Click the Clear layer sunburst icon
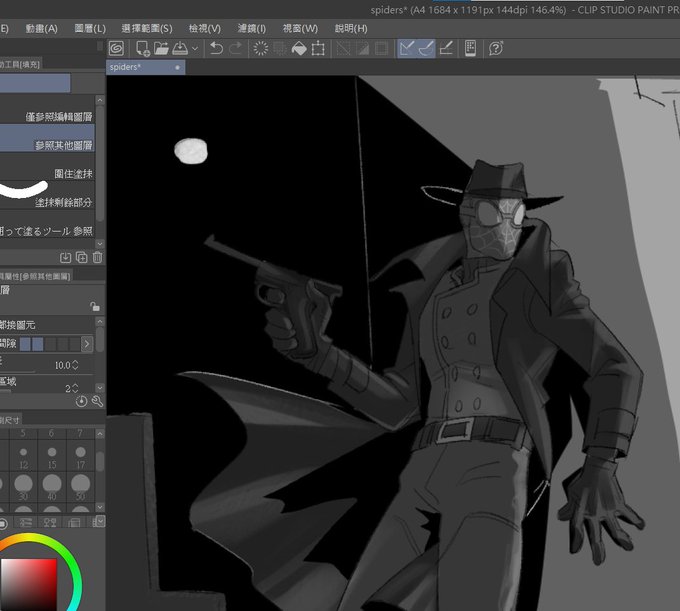Screen dimensions: 680x611 click(261, 48)
